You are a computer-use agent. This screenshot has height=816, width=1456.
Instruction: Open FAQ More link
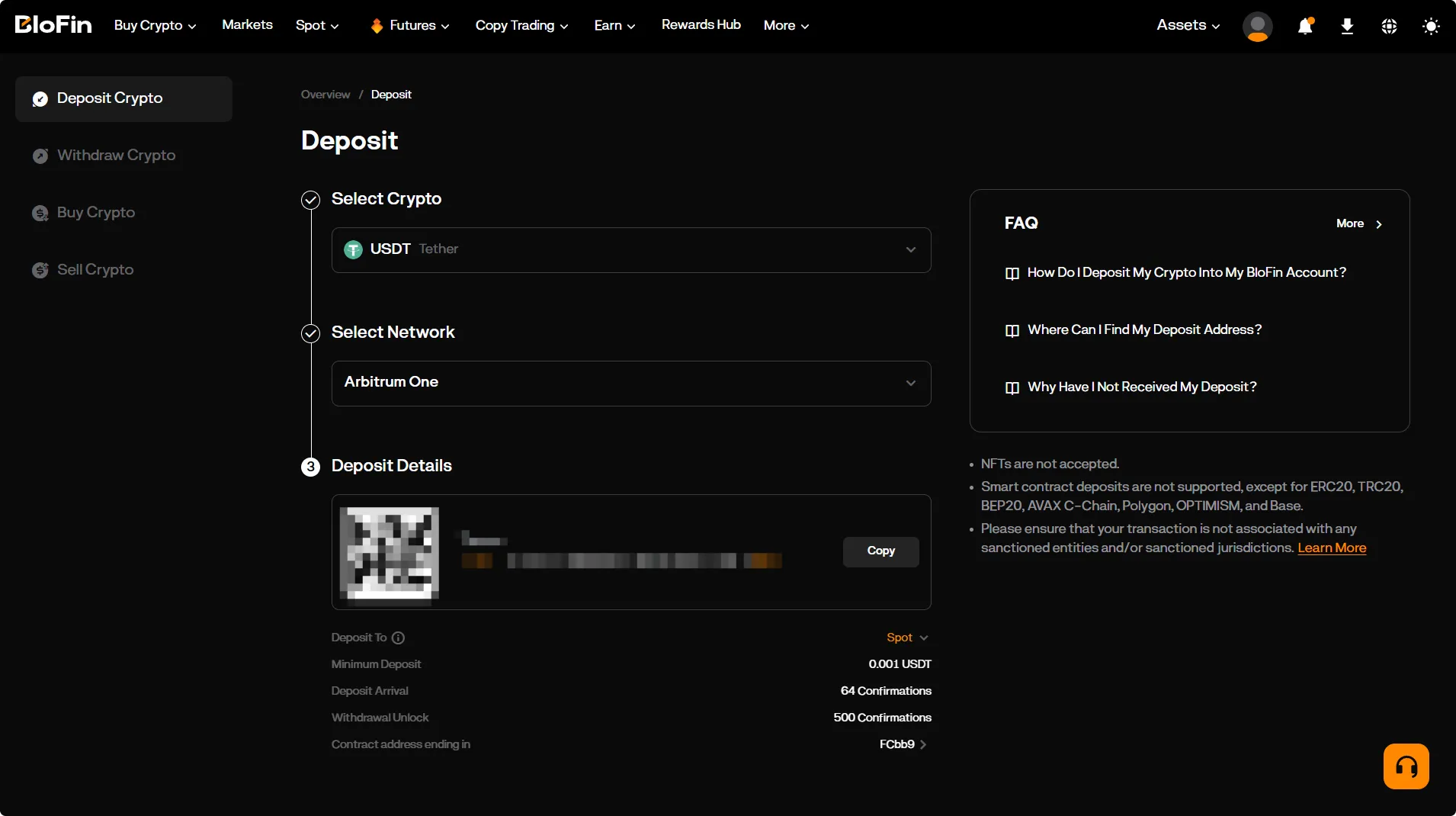1359,223
